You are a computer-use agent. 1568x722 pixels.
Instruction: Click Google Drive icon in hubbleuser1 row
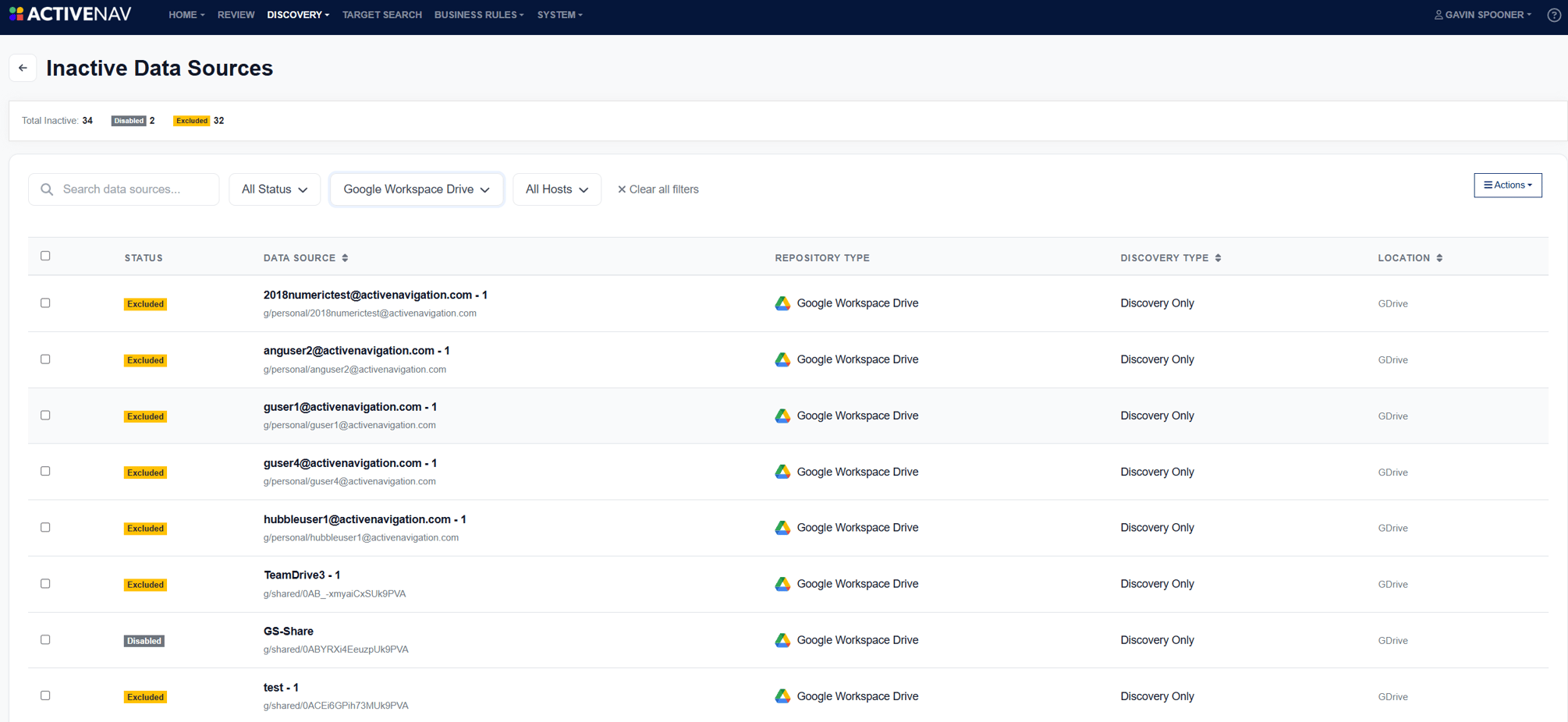click(782, 528)
